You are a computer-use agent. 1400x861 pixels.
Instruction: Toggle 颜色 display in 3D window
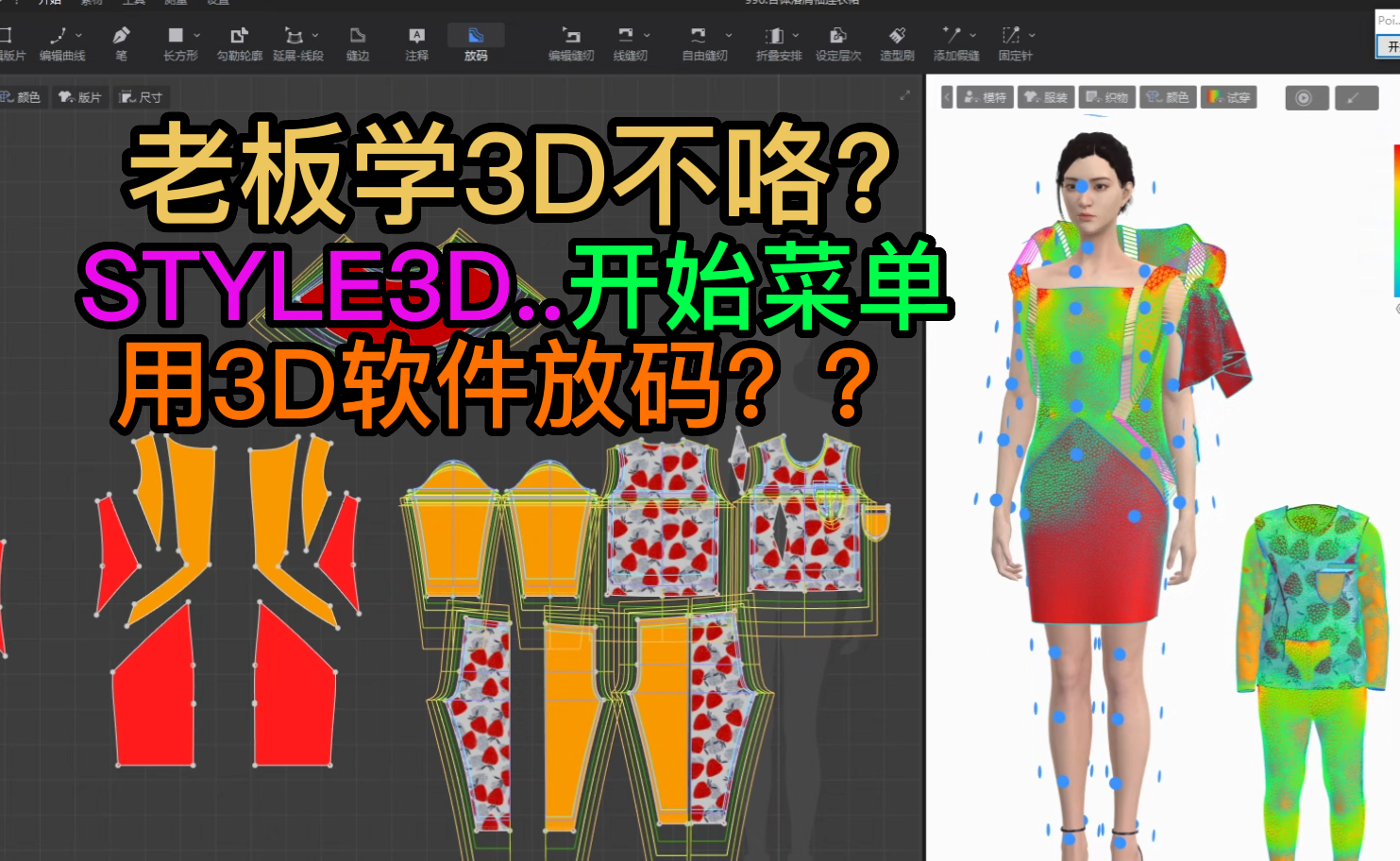pyautogui.click(x=1168, y=97)
